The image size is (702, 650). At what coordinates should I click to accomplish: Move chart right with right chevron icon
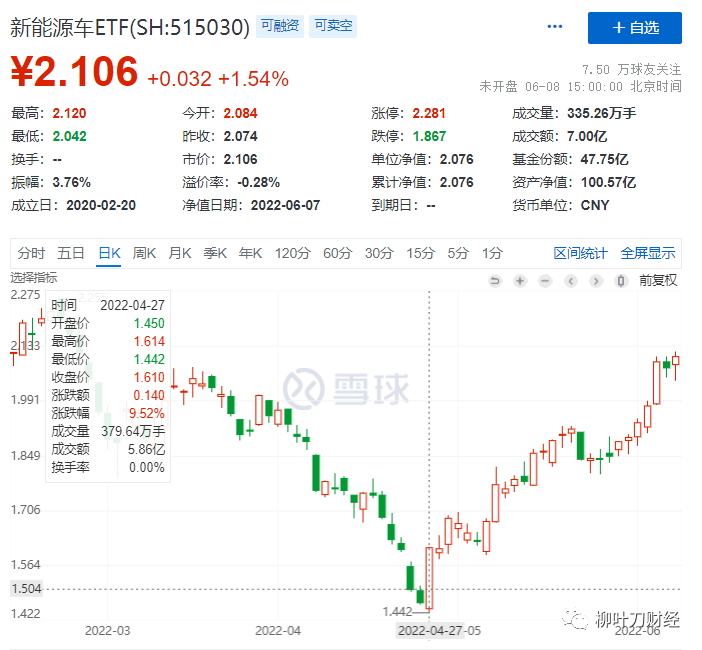click(595, 281)
